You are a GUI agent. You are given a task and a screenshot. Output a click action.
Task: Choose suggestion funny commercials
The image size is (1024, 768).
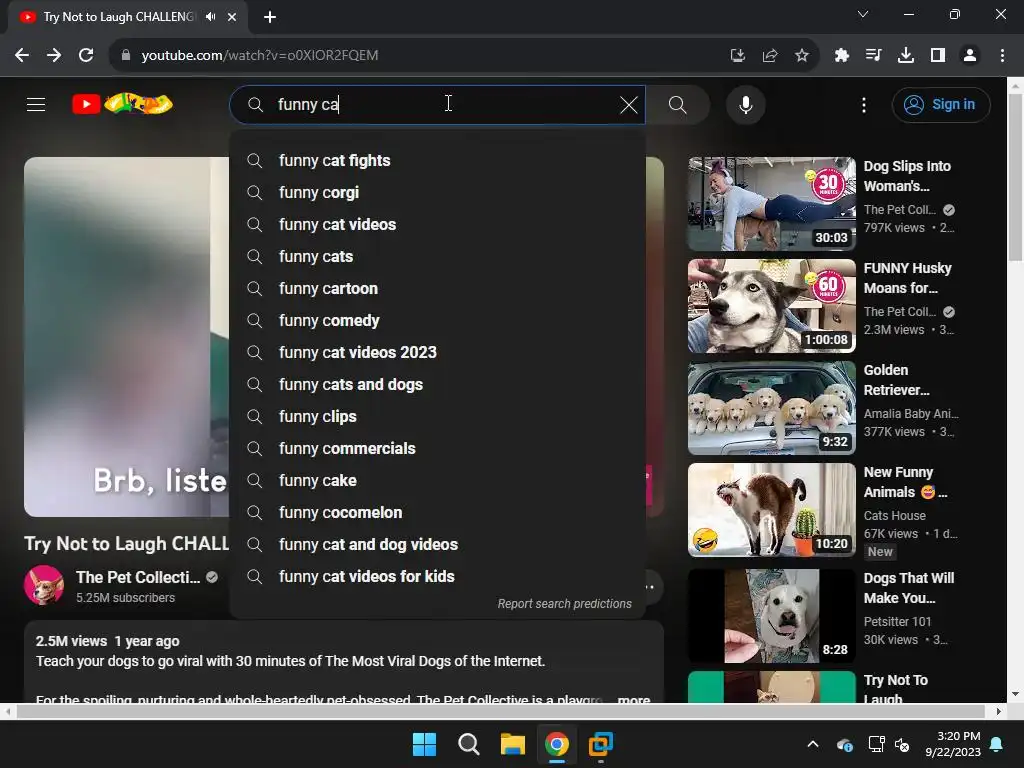coord(438,449)
